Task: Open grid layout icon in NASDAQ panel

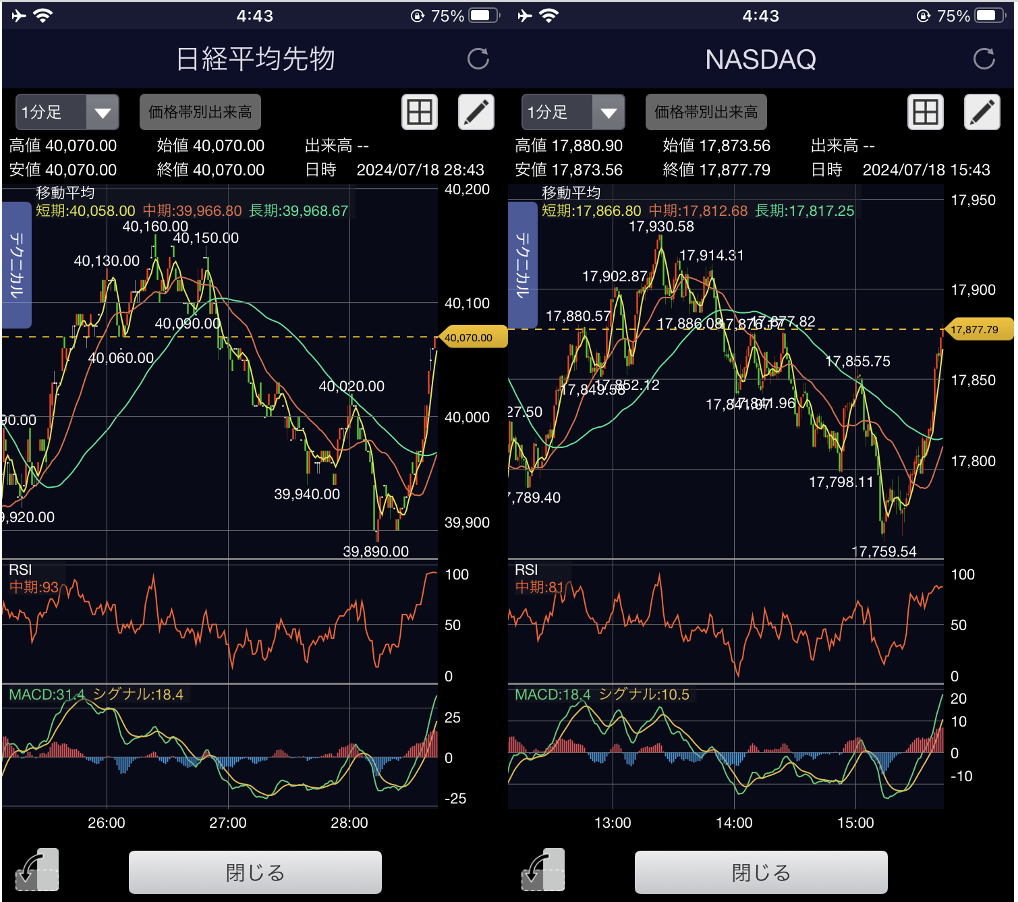Action: pyautogui.click(x=925, y=112)
